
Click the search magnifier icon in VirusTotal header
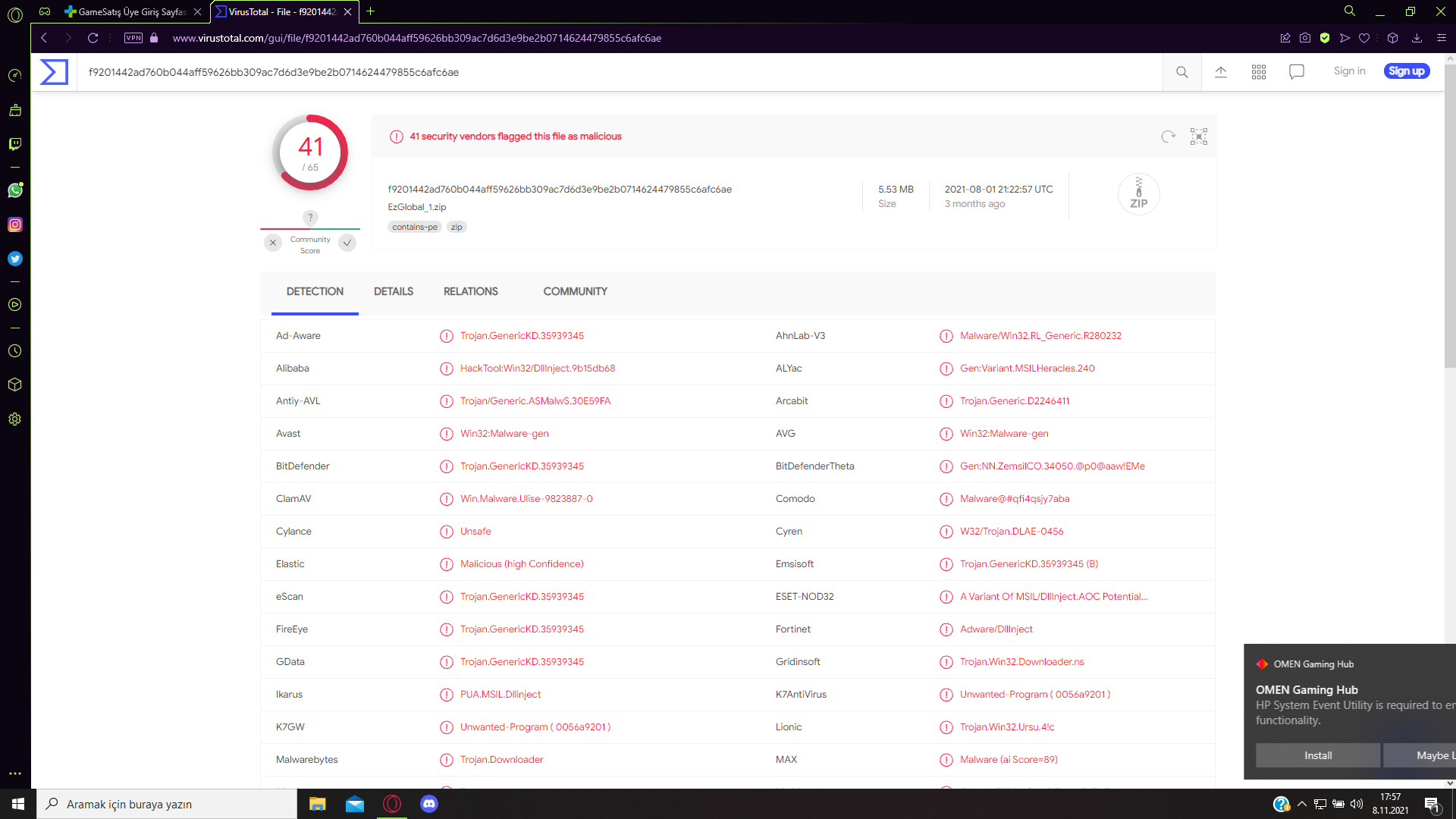[1181, 72]
